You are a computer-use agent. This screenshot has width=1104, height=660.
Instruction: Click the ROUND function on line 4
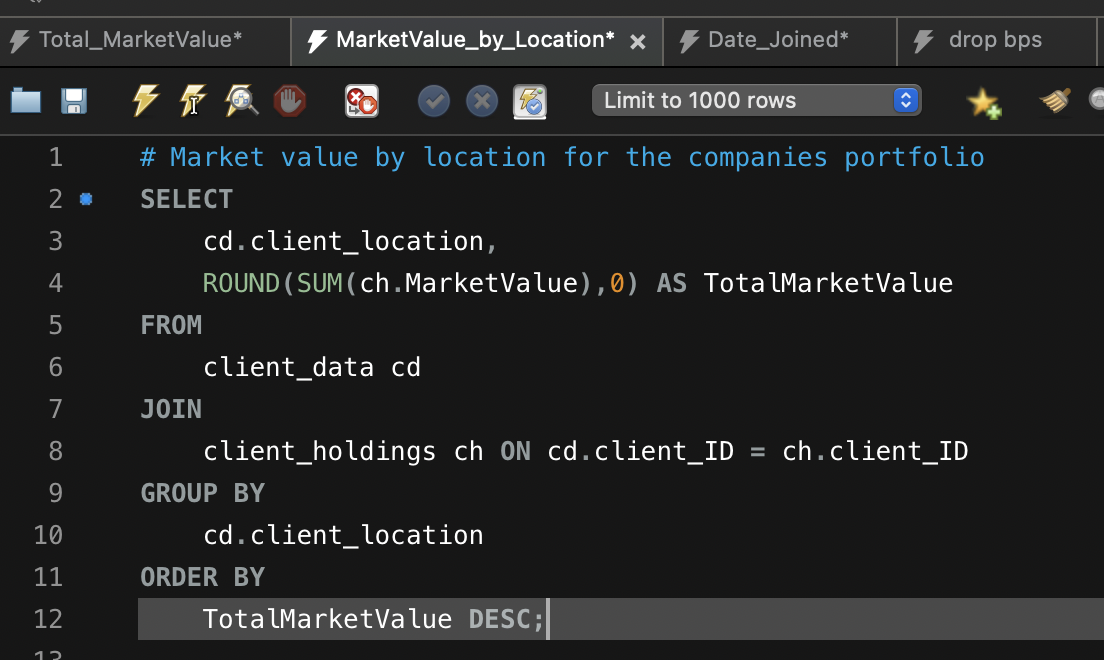[241, 283]
